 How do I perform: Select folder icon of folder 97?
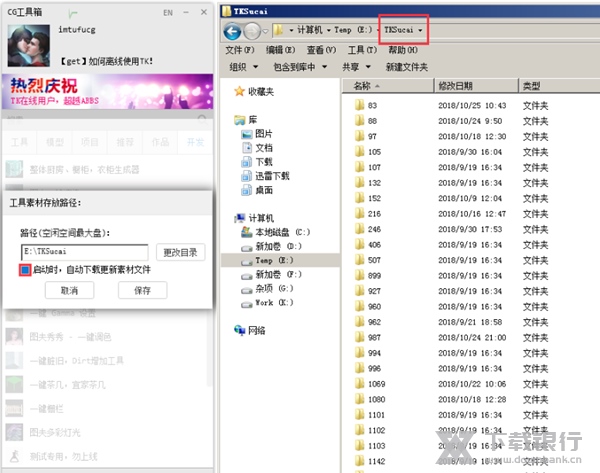[359, 136]
